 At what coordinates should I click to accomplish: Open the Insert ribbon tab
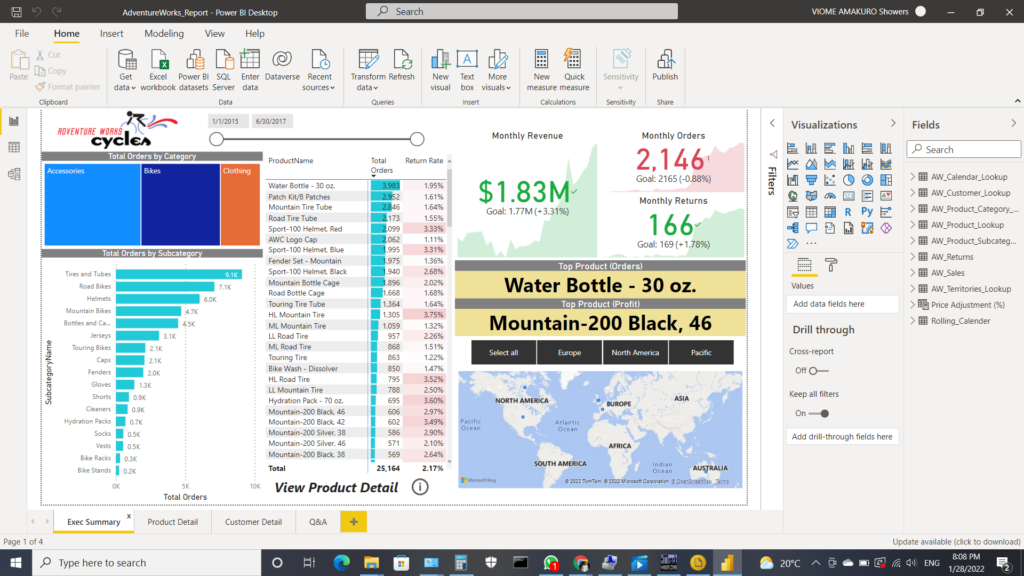(x=111, y=33)
